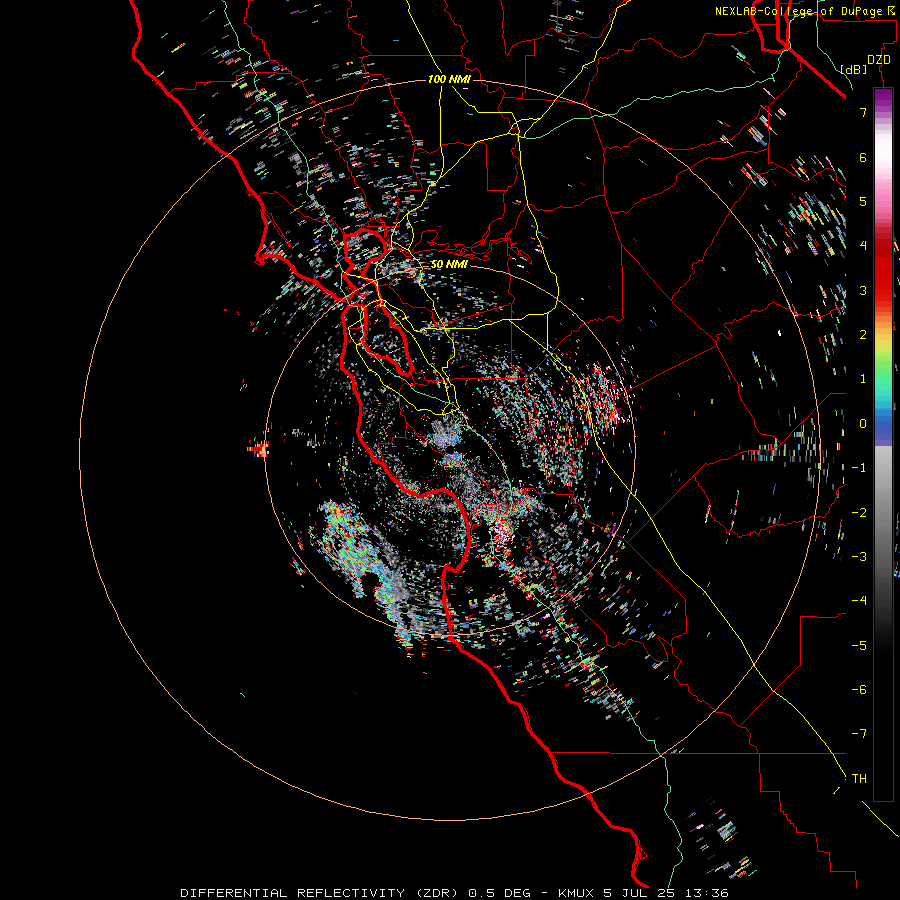The width and height of the screenshot is (900, 900).
Task: Click the "-7" value on color scale
Action: point(859,734)
